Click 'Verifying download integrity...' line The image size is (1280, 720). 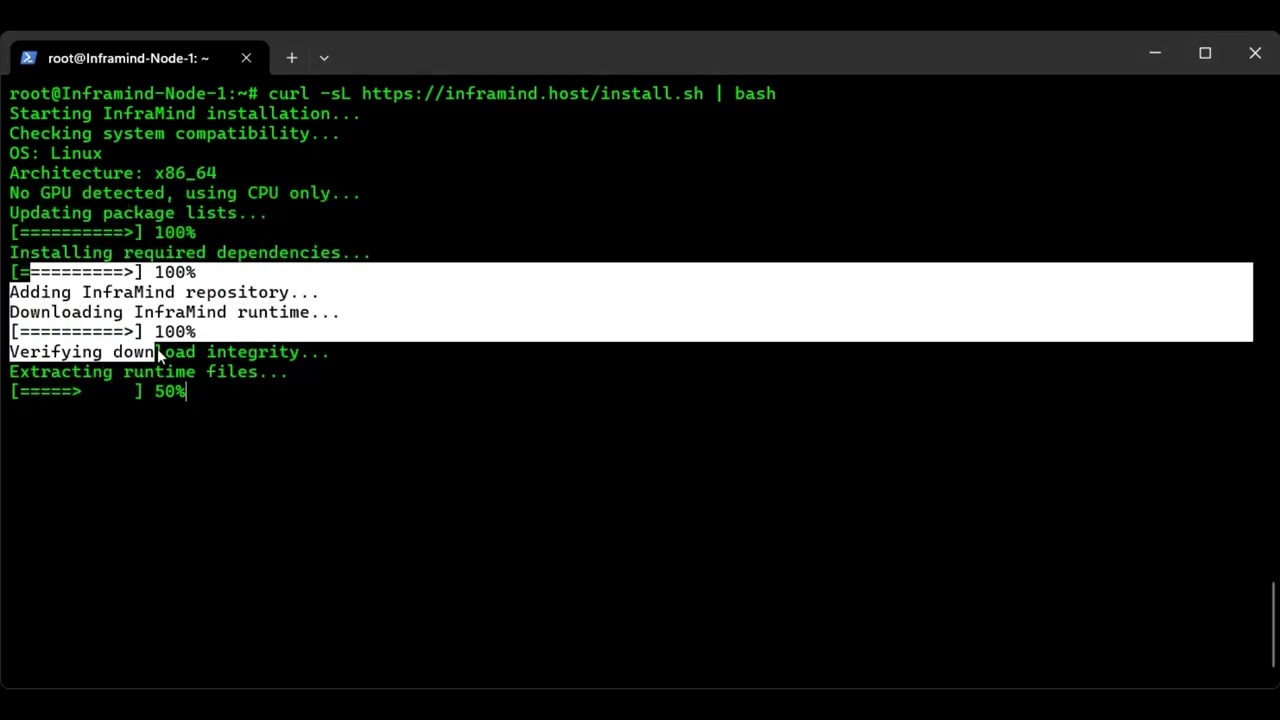169,352
